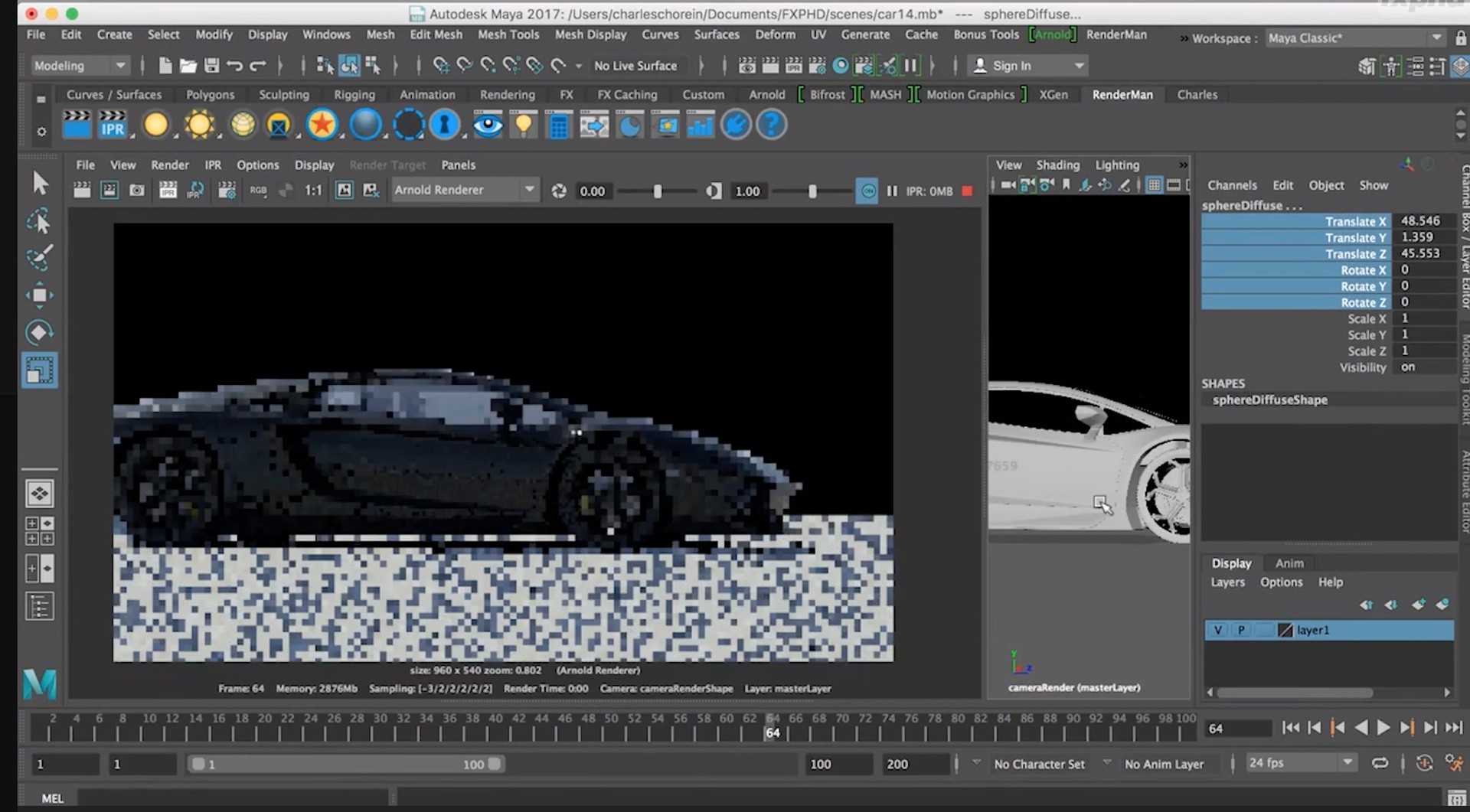Click the blue bar chart shelf icon
This screenshot has width=1470, height=812.
700,125
